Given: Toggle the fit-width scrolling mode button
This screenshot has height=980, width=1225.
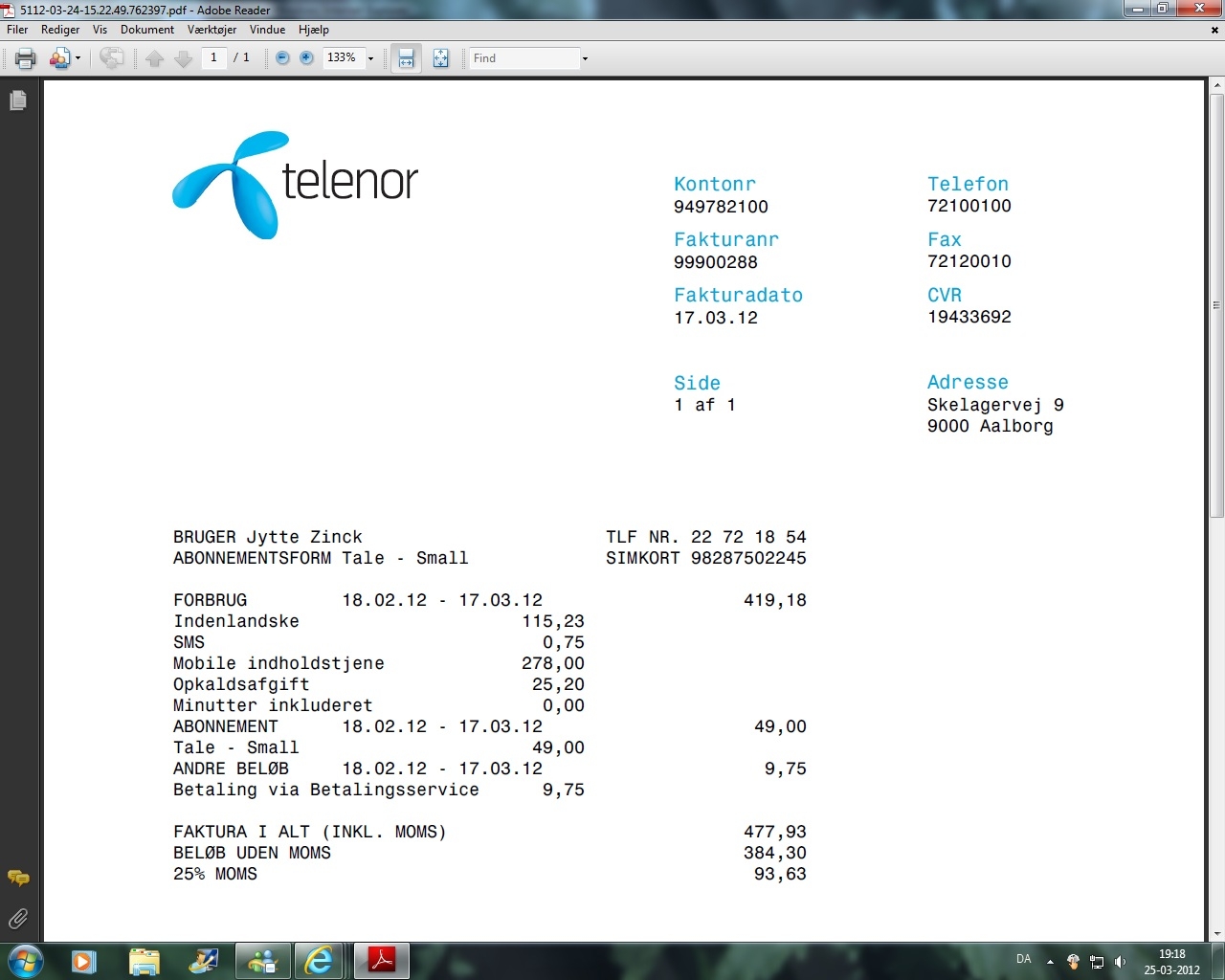Looking at the screenshot, I should (406, 58).
